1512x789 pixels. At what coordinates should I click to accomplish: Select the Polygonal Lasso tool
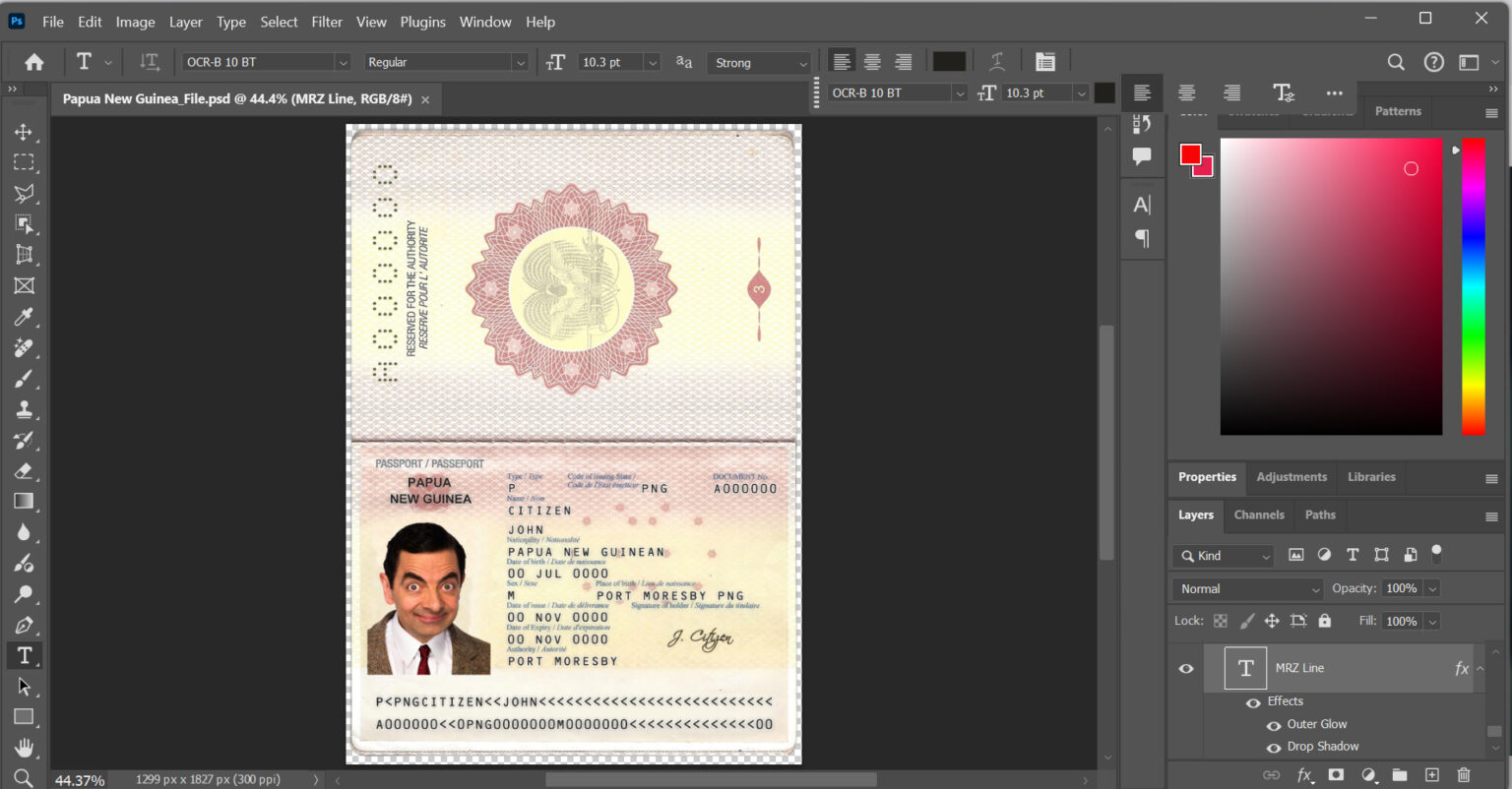24,194
